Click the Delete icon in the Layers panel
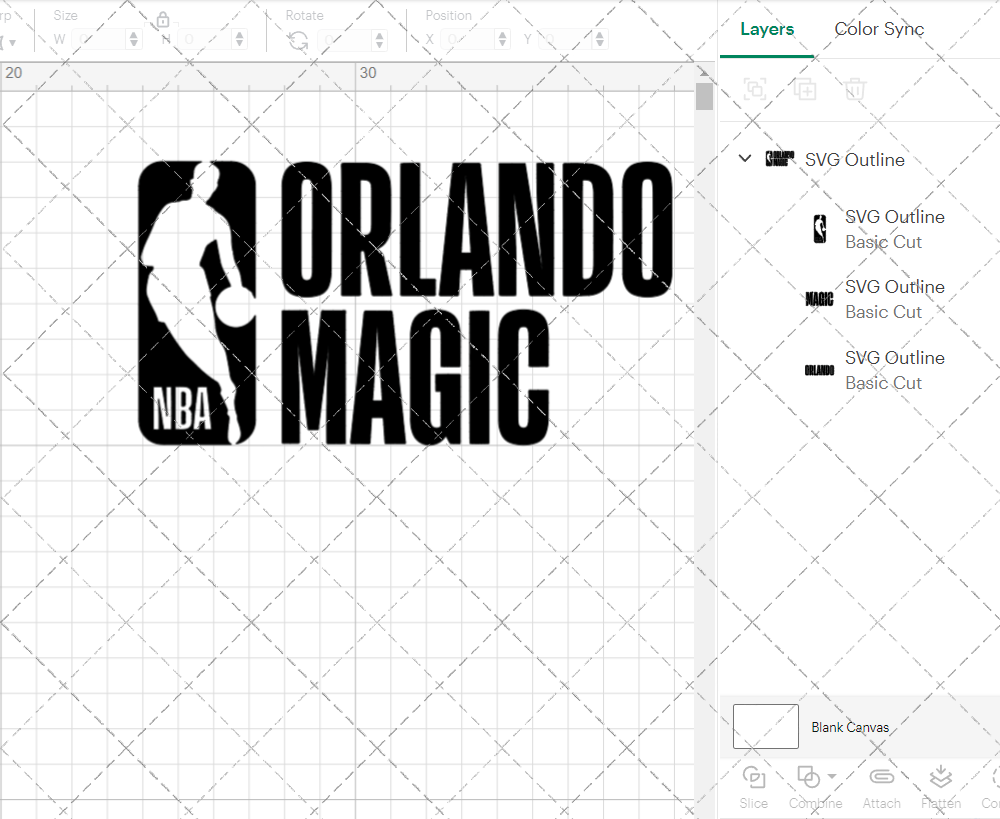1000x819 pixels. click(x=855, y=89)
